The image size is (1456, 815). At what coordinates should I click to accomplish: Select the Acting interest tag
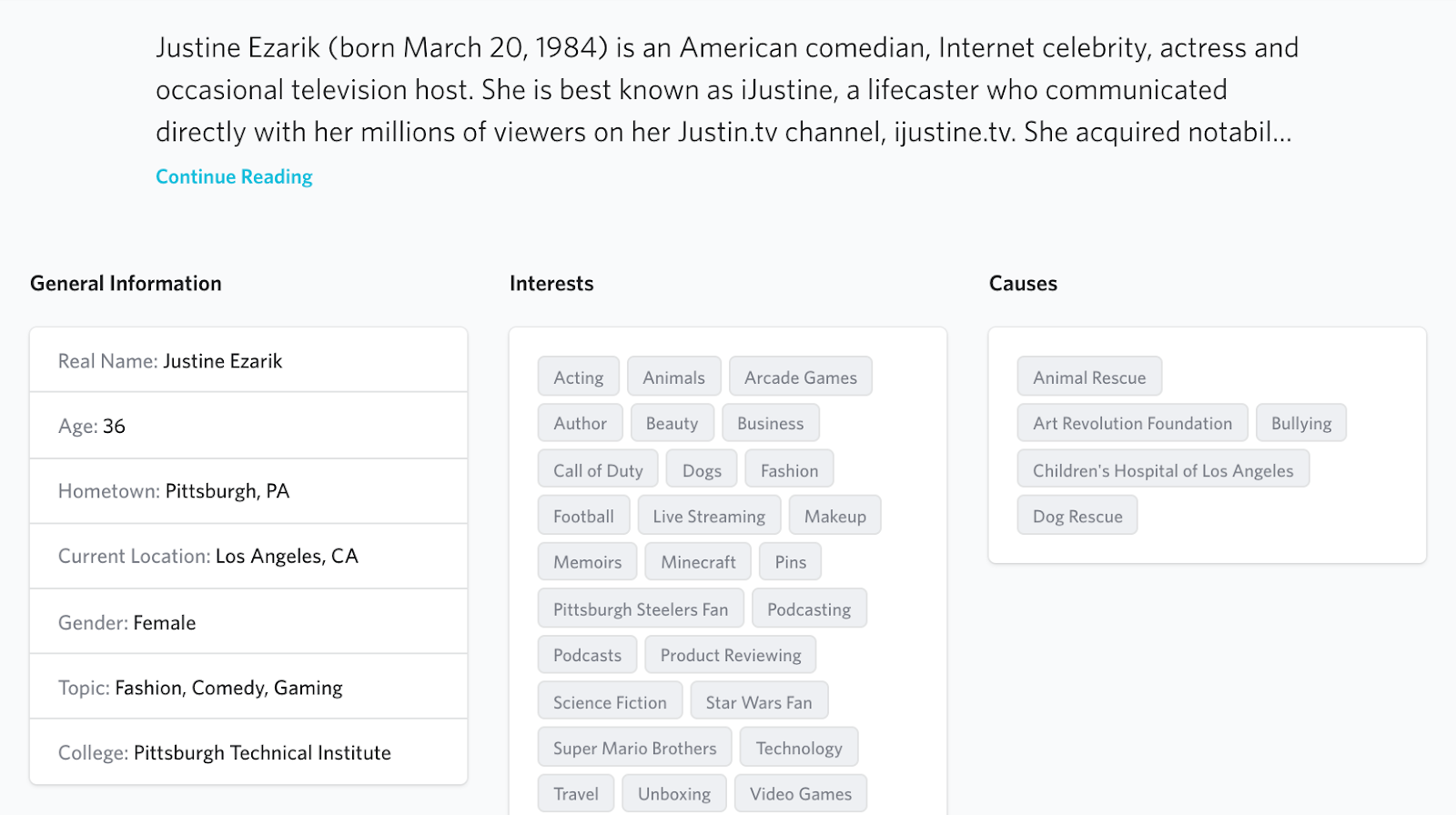pos(578,377)
